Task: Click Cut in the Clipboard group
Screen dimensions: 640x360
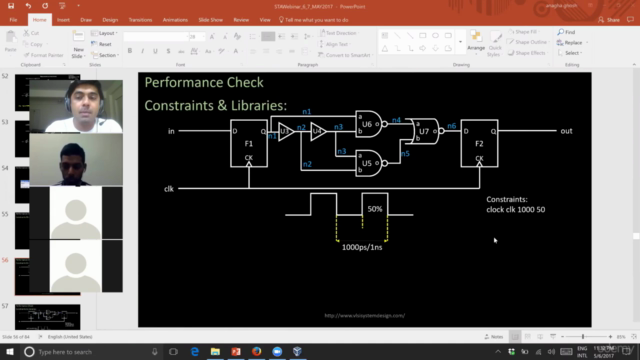Action: [x=31, y=33]
